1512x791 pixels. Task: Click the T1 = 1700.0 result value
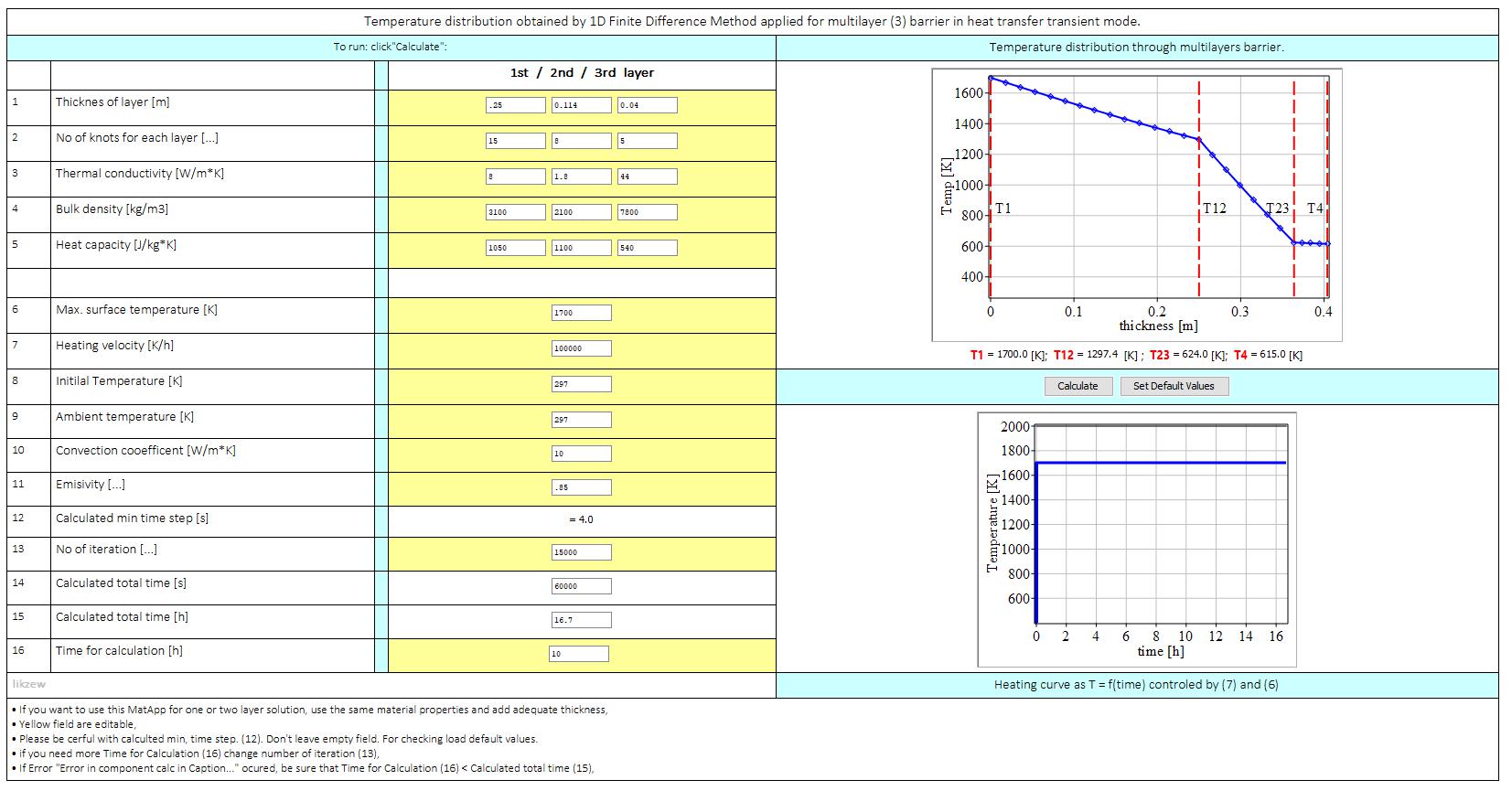click(1008, 355)
